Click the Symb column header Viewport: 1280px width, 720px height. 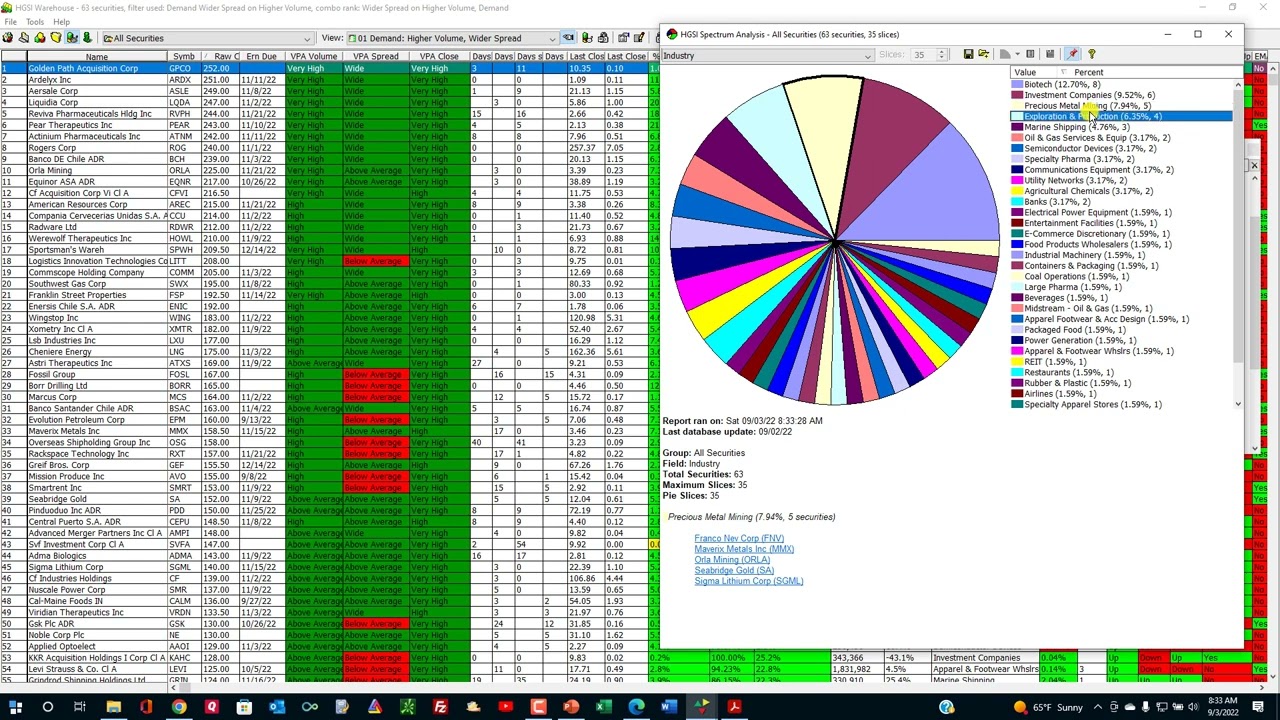pos(184,56)
